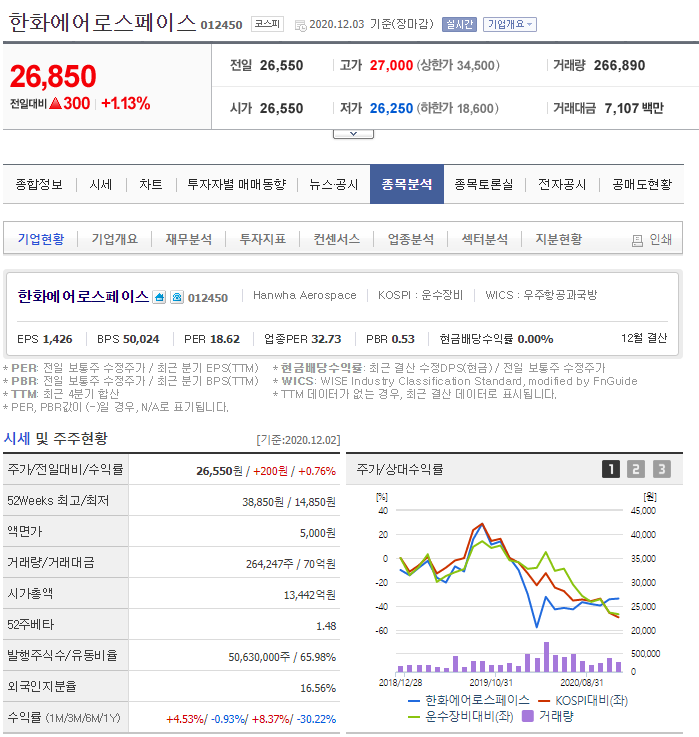Click the 업종PER 32.73 value
Image resolution: width=699 pixels, height=737 pixels.
[x=326, y=339]
